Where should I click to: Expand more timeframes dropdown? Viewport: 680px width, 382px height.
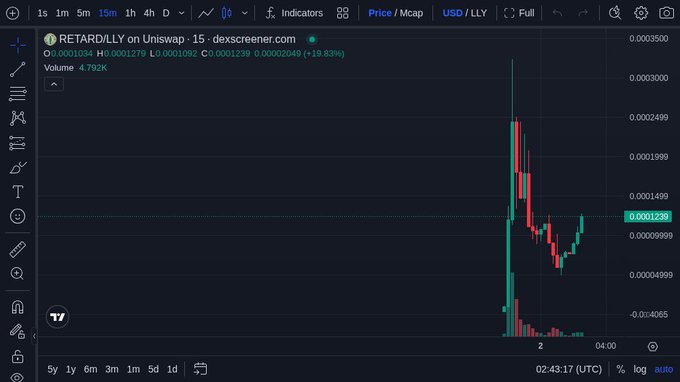181,13
